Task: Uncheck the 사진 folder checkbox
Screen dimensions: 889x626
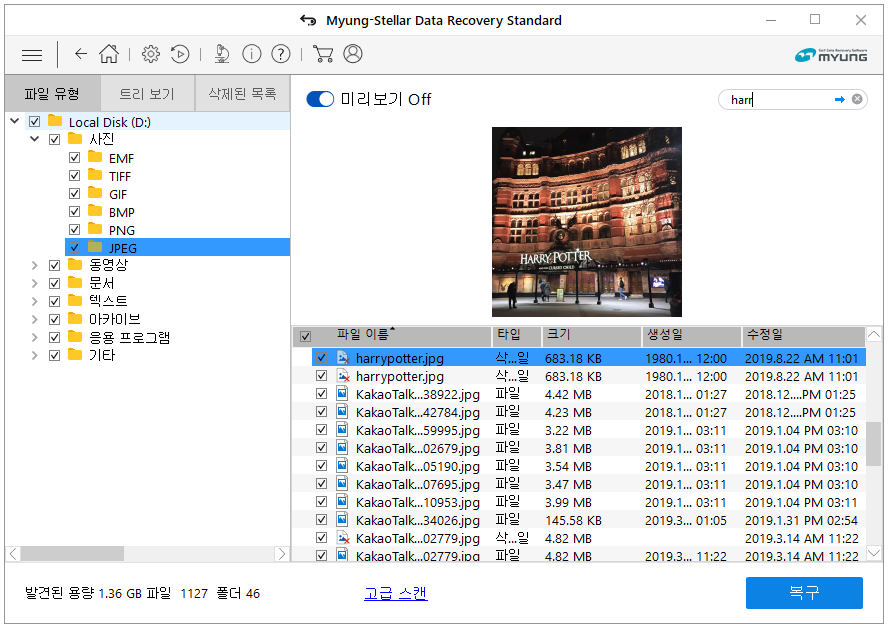Action: tap(54, 139)
